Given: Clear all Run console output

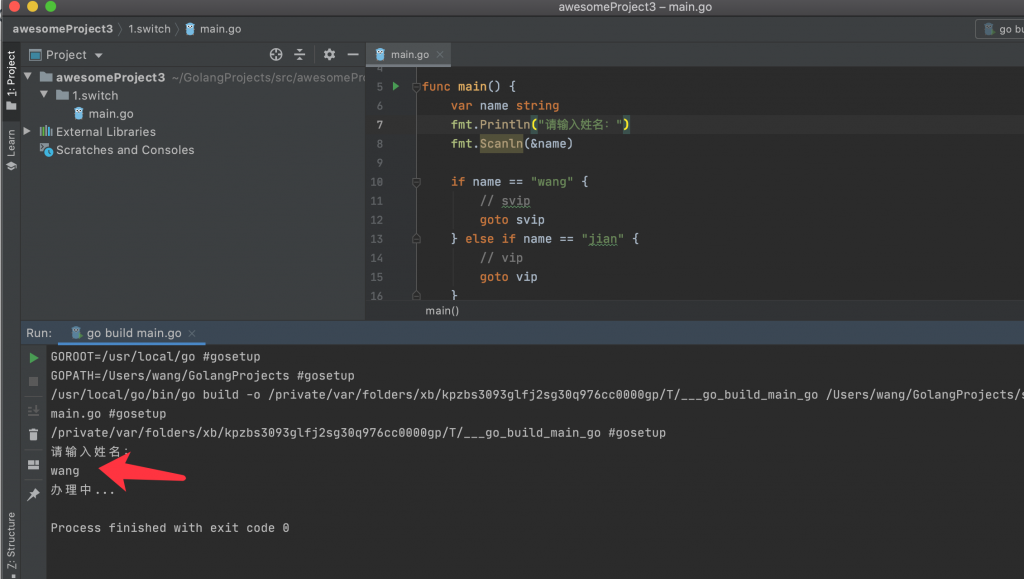Looking at the screenshot, I should pos(33,435).
